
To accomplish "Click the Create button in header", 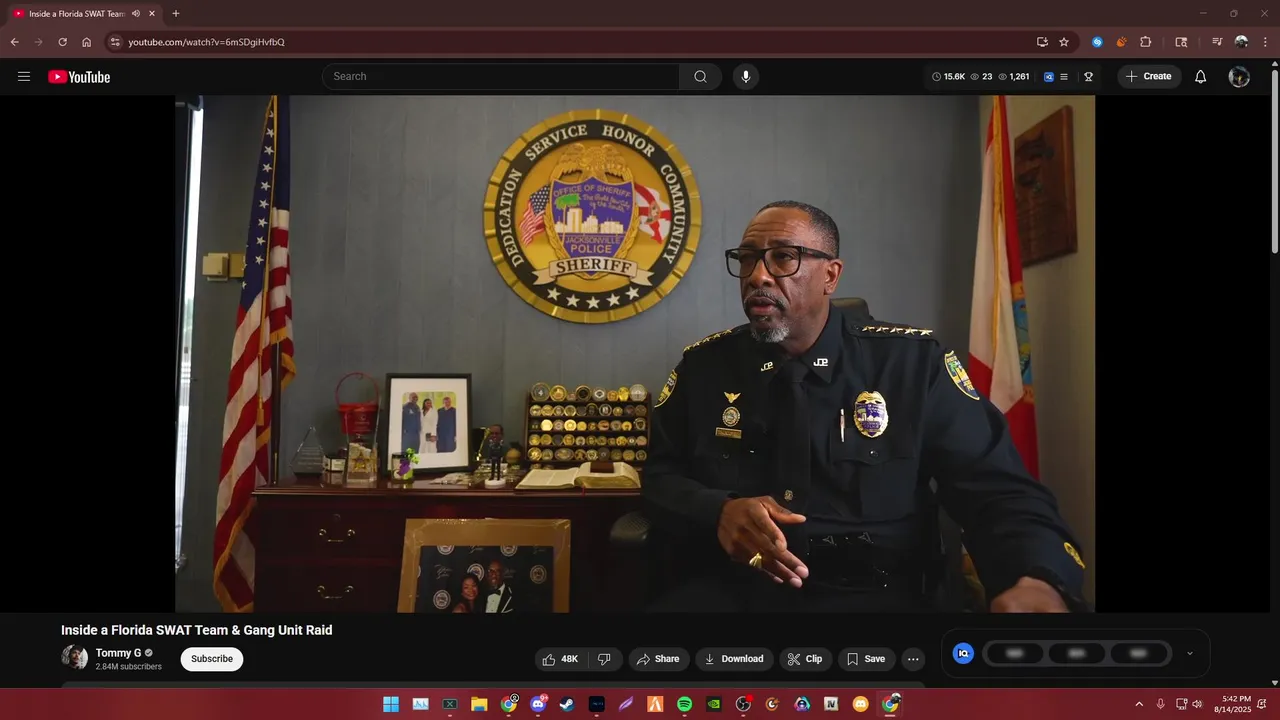I will click(1148, 77).
